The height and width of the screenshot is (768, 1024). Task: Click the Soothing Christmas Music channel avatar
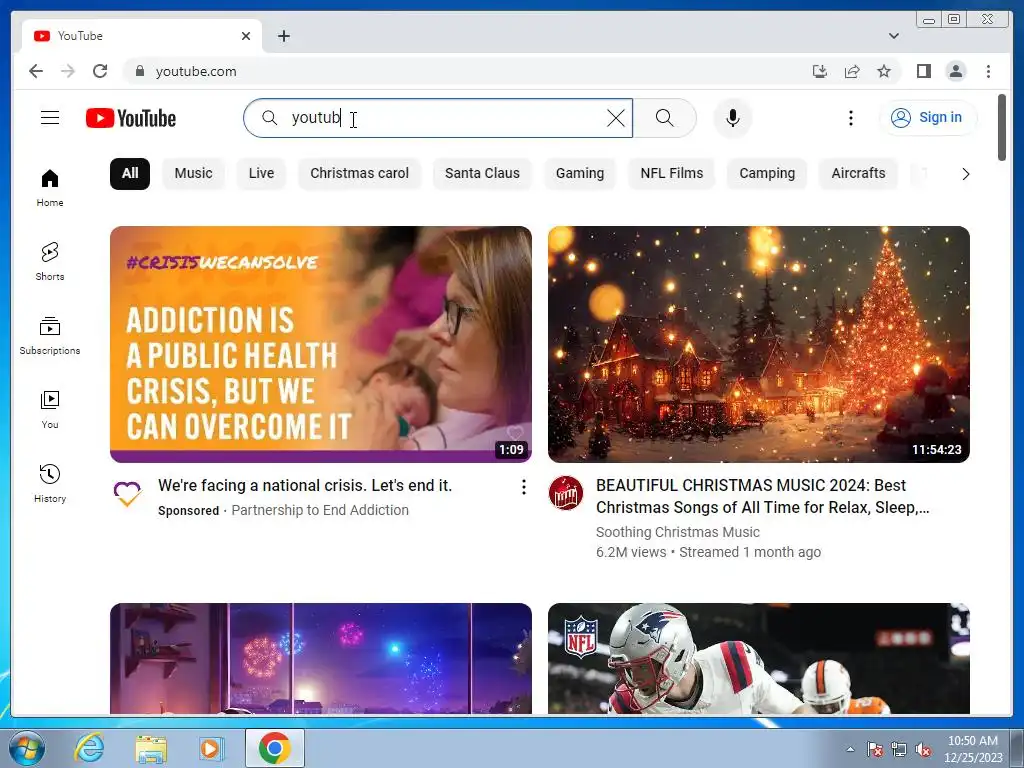[566, 492]
